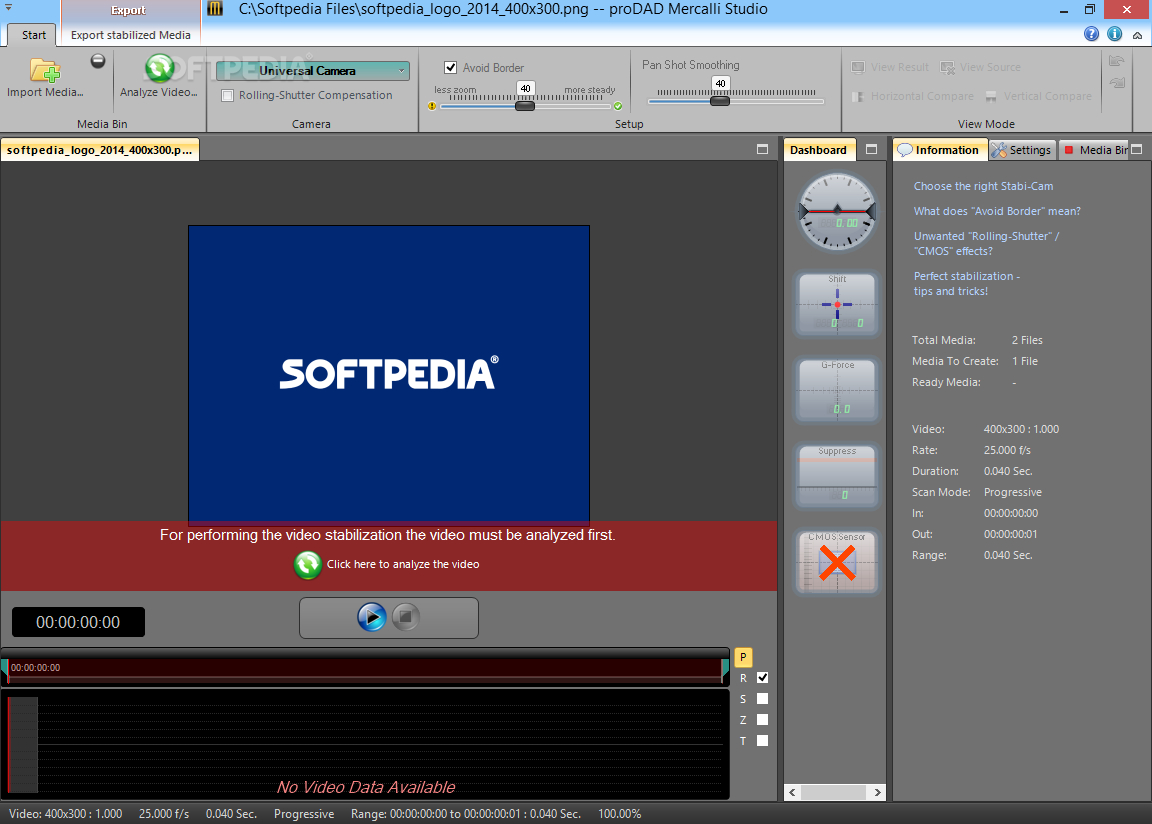Select Horizontal Compare view mode

(x=914, y=96)
